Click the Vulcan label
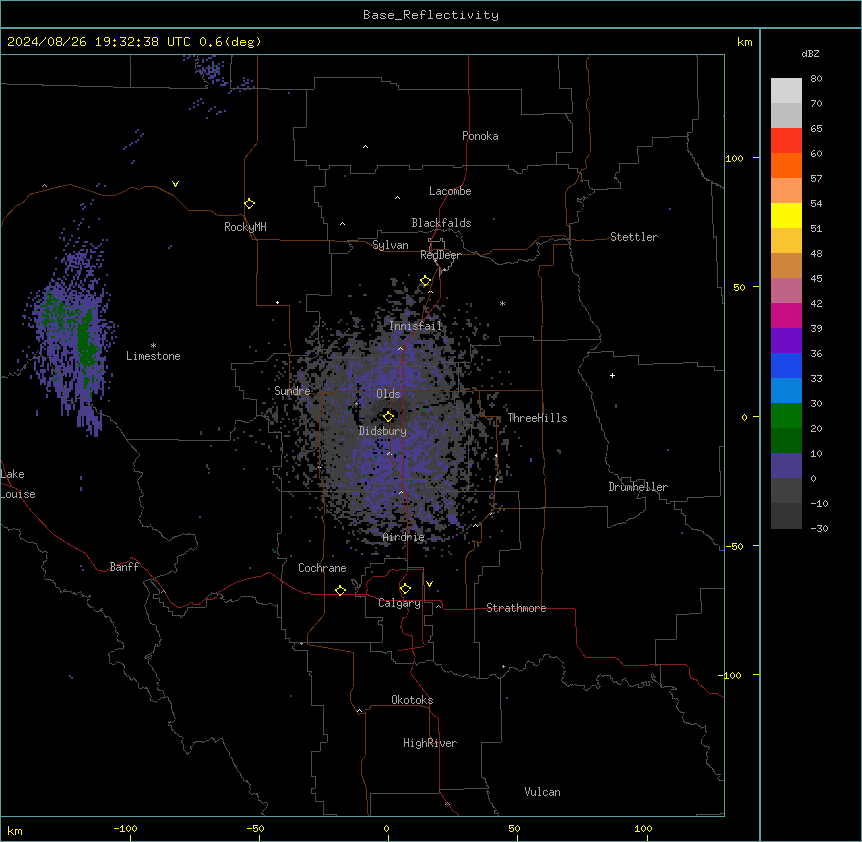 tap(542, 792)
